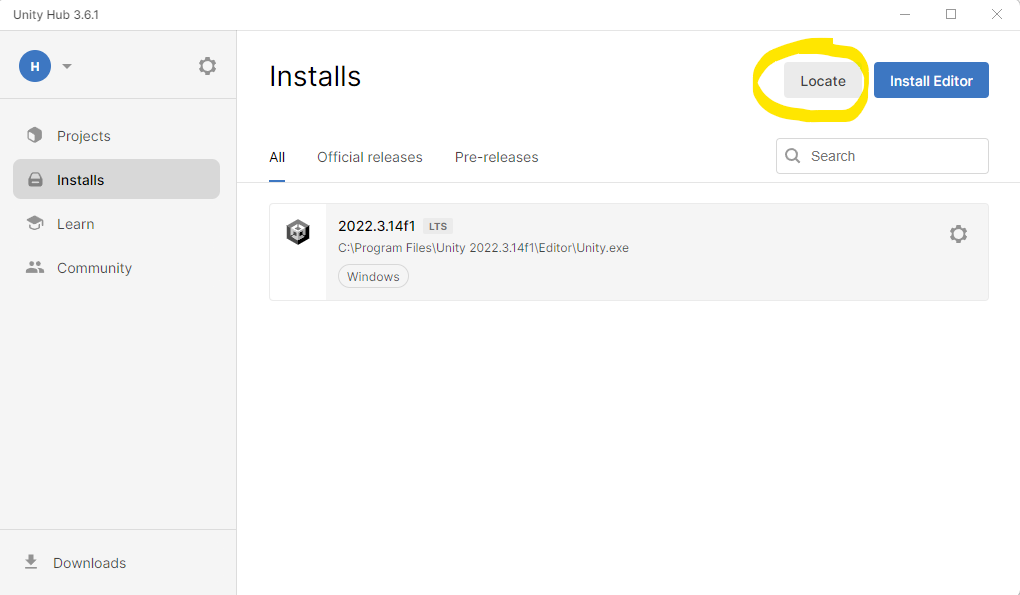
Task: Click the Installs page heading
Action: 315,76
